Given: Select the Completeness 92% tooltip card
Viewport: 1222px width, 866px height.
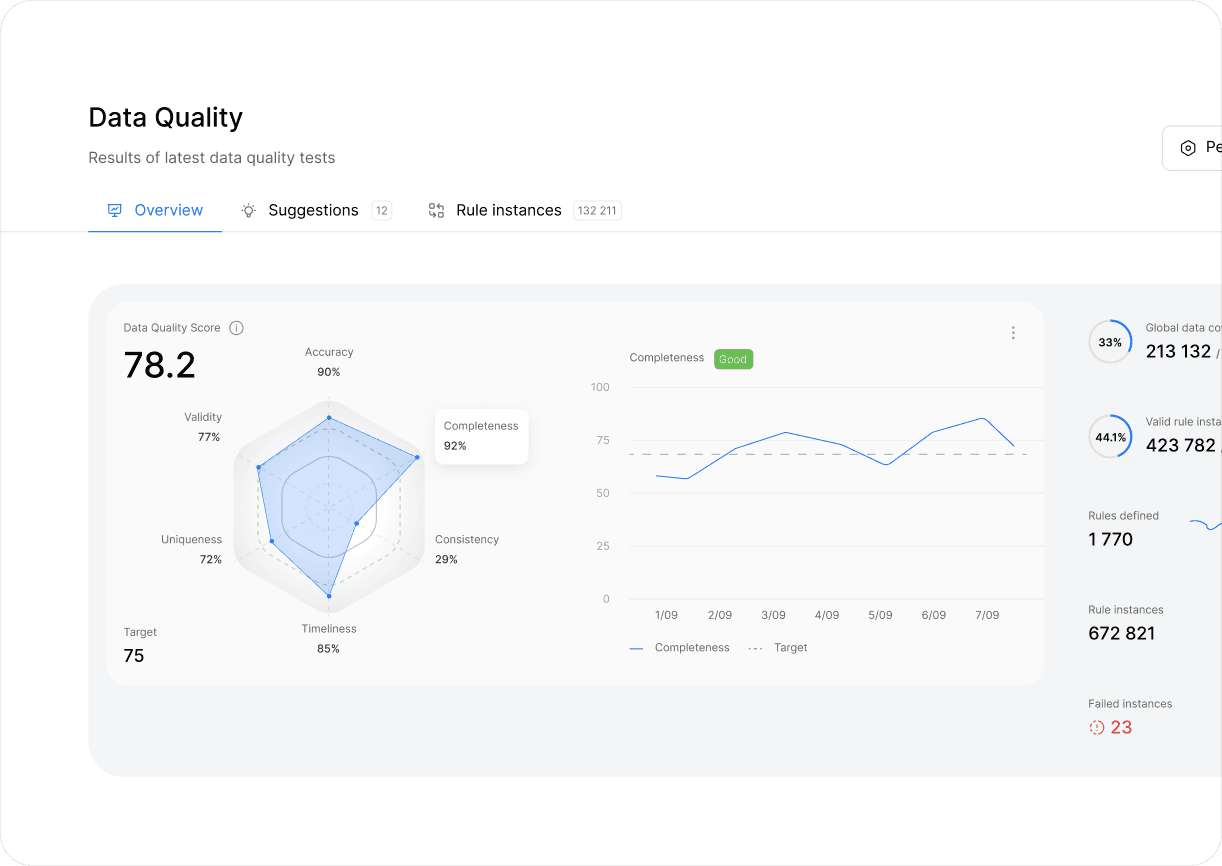Looking at the screenshot, I should pyautogui.click(x=481, y=436).
